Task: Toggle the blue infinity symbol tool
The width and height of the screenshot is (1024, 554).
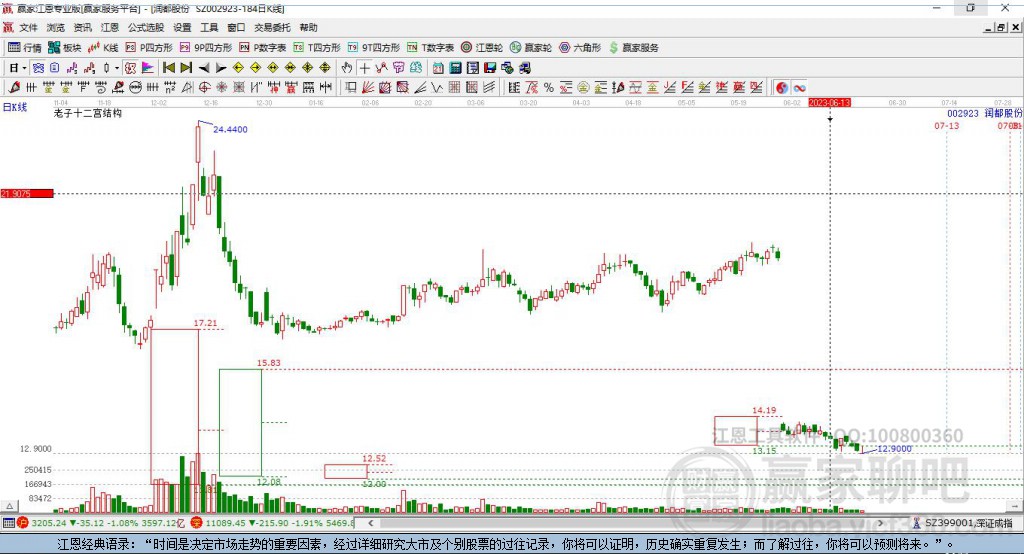Action: click(799, 88)
